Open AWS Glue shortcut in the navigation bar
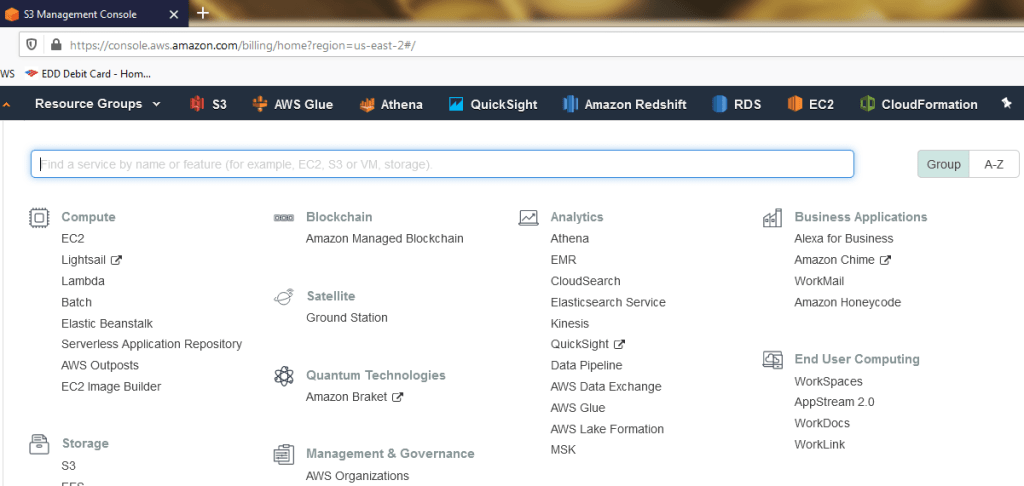 [x=292, y=104]
